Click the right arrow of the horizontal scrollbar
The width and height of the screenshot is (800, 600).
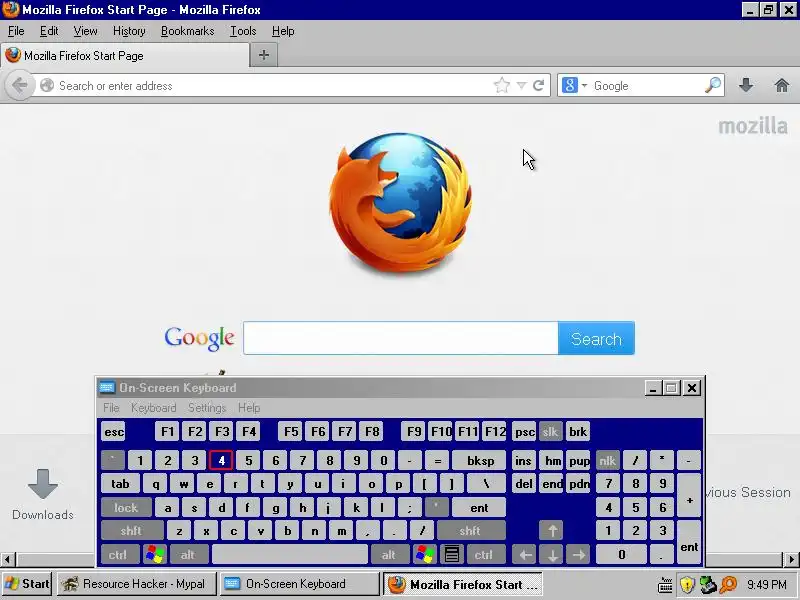[791, 559]
